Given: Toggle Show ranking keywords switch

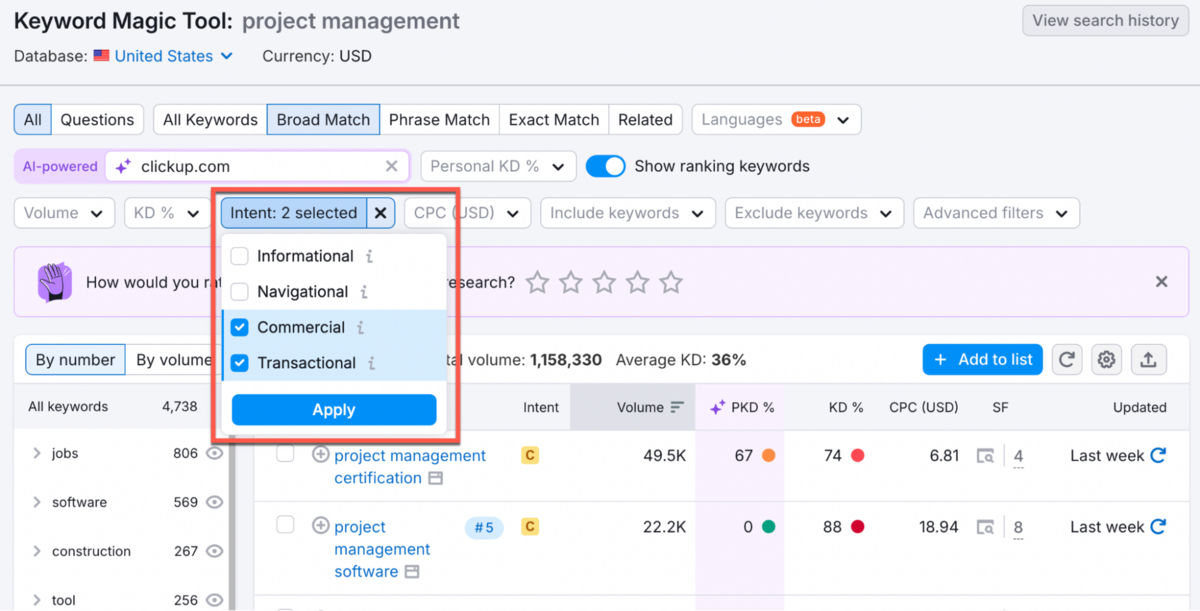Looking at the screenshot, I should click(605, 166).
